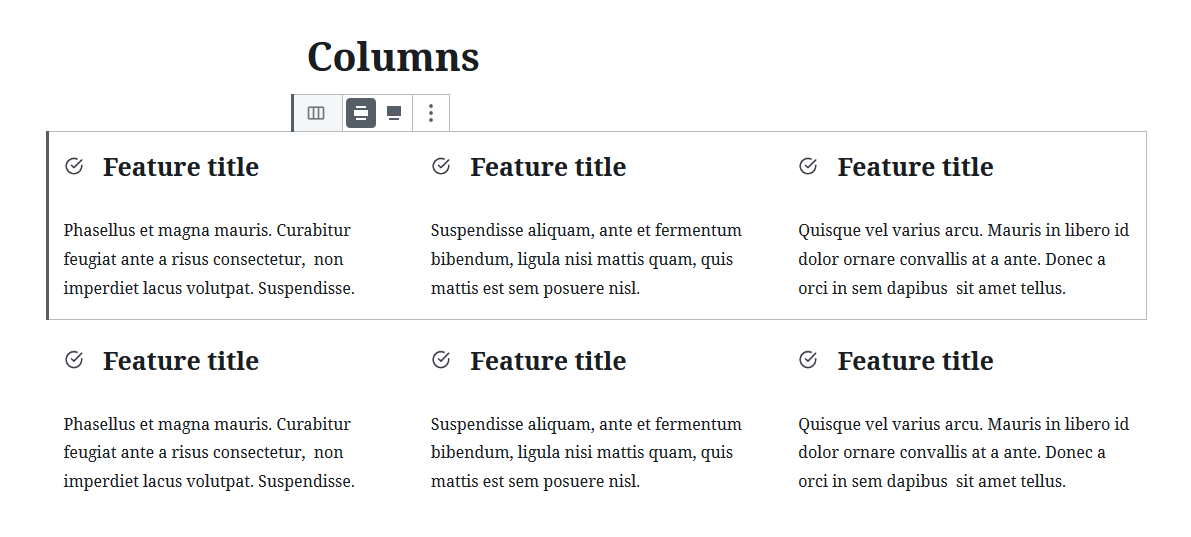
Task: Click the Columns page title
Action: 393,57
